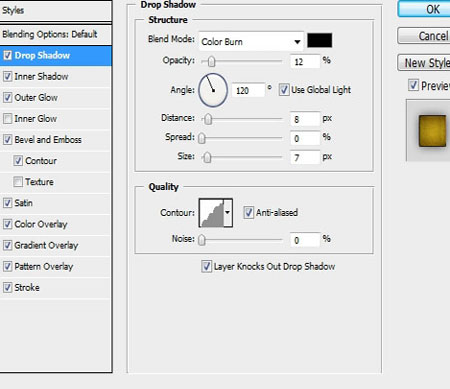Open the Blend Mode dropdown
Viewport: 450px width, 389px height.
[x=251, y=42]
